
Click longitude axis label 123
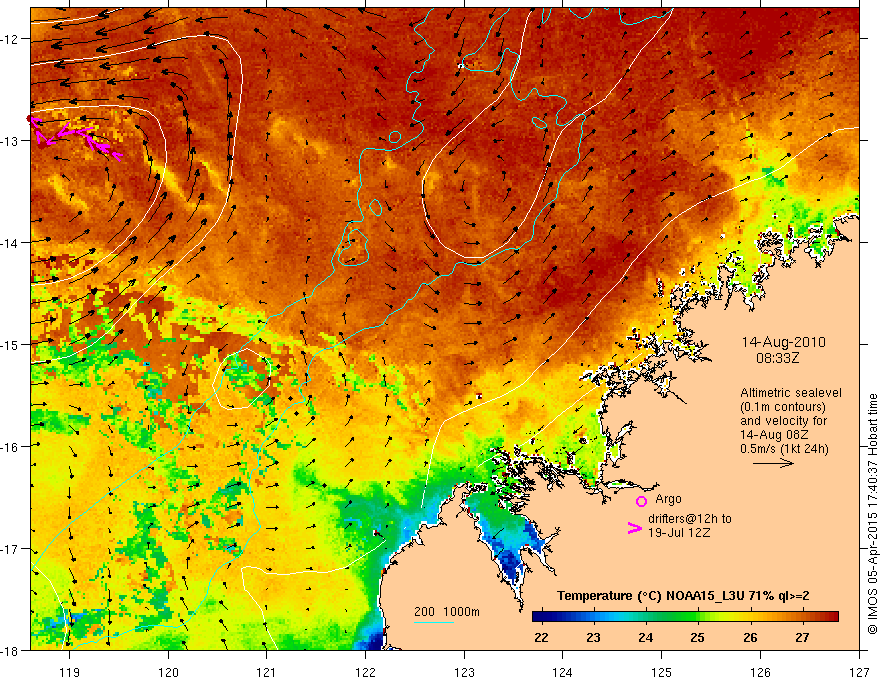(464, 672)
